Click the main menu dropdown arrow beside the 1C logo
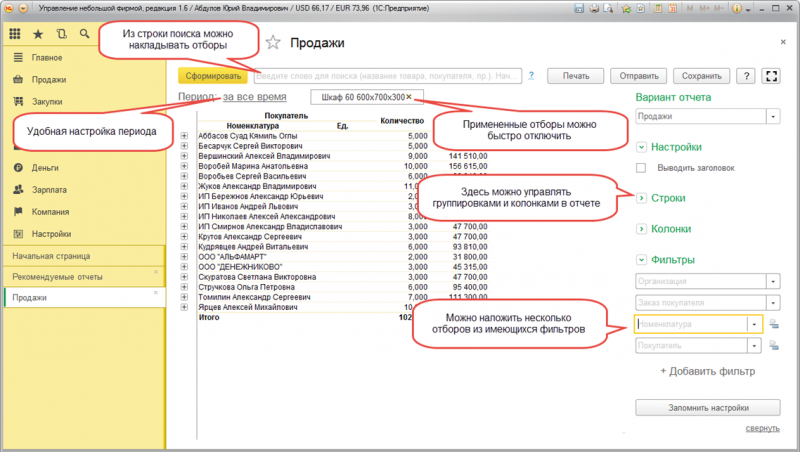The height and width of the screenshot is (452, 800). (x=23, y=8)
